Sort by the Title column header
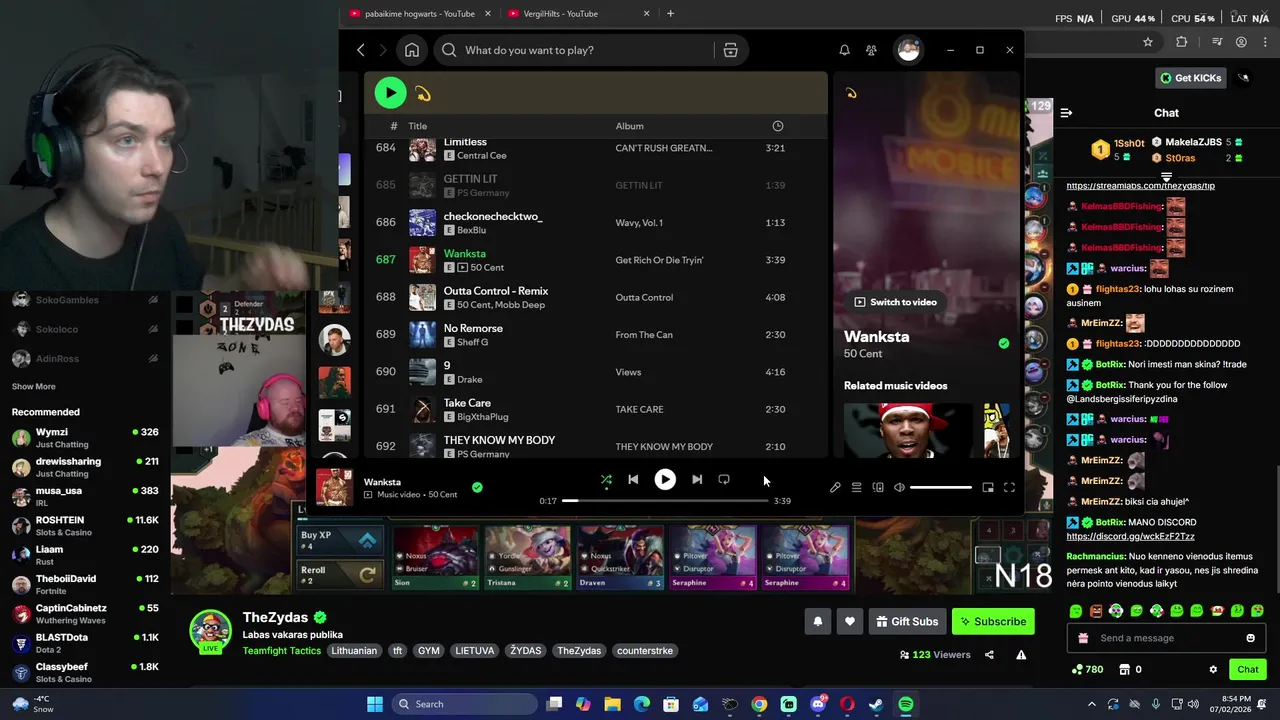Image resolution: width=1280 pixels, height=720 pixels. pos(417,126)
